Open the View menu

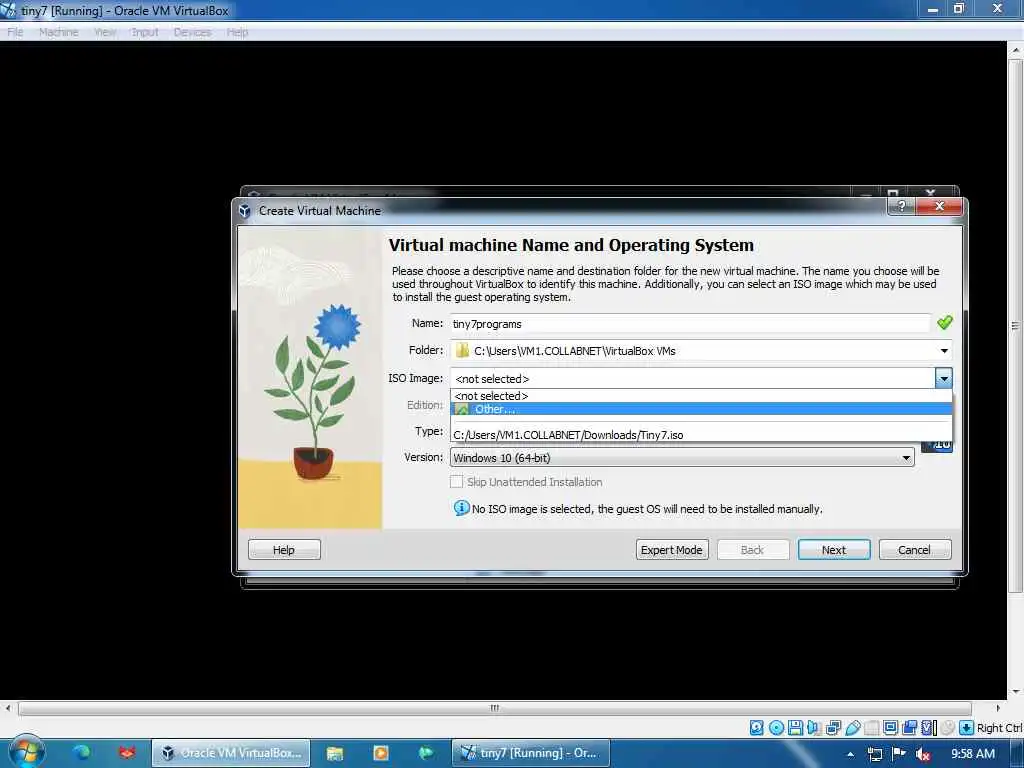coord(104,32)
